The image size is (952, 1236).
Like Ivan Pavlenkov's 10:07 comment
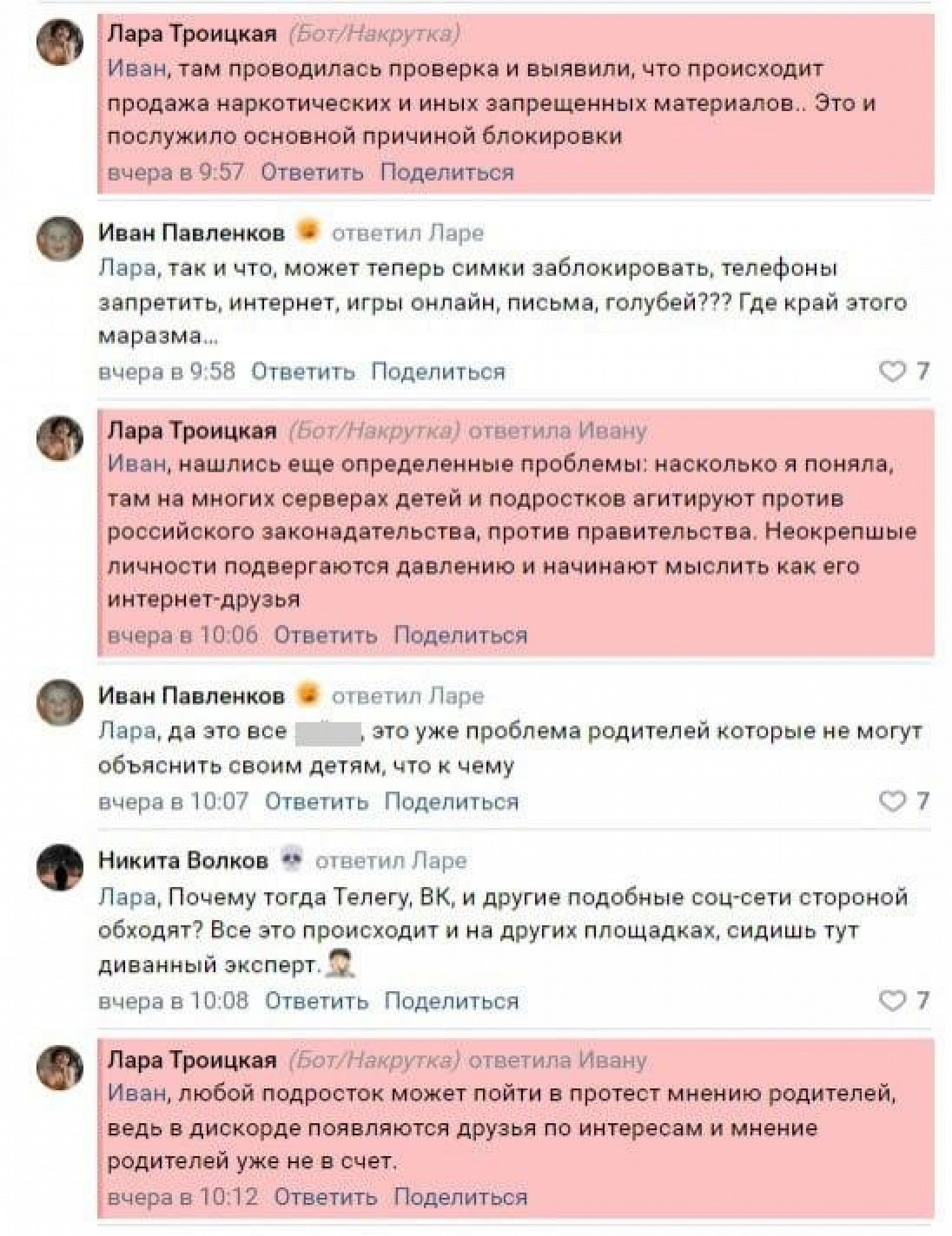click(x=892, y=801)
